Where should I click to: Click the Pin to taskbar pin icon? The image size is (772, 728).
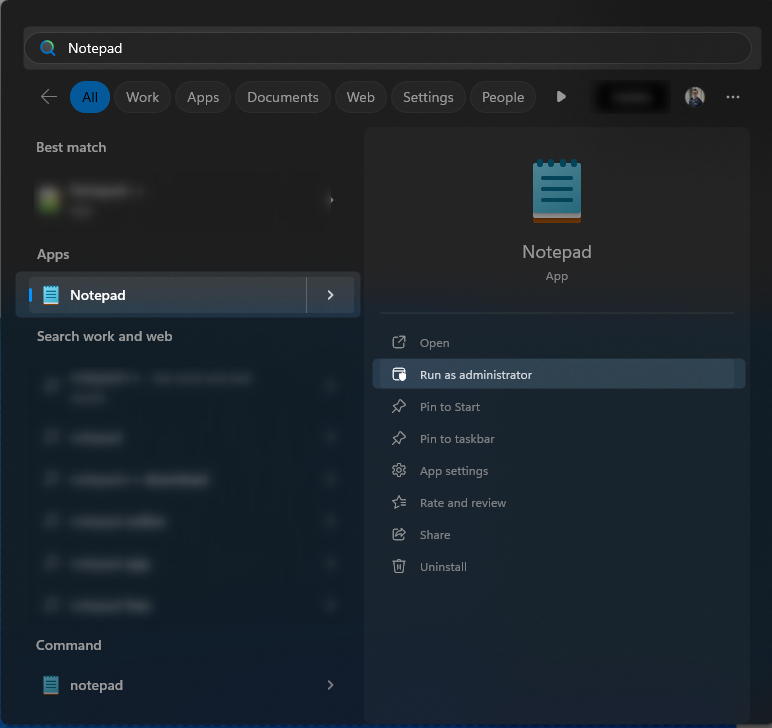tap(399, 438)
